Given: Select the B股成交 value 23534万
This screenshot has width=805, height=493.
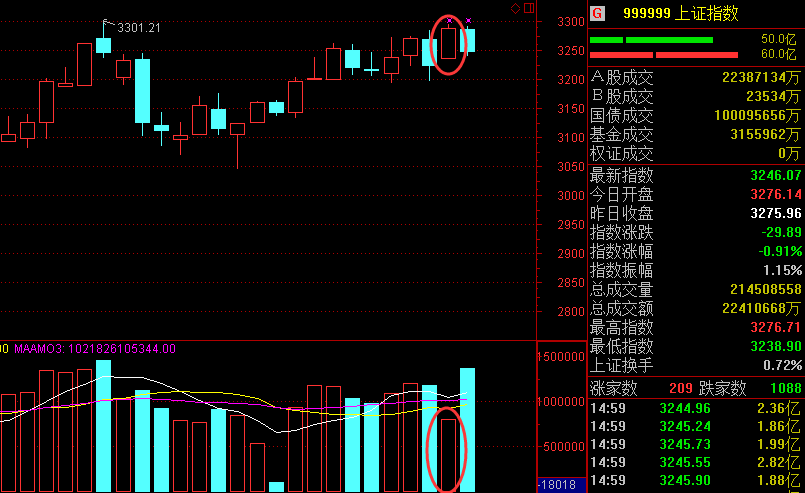Looking at the screenshot, I should pyautogui.click(x=773, y=97).
